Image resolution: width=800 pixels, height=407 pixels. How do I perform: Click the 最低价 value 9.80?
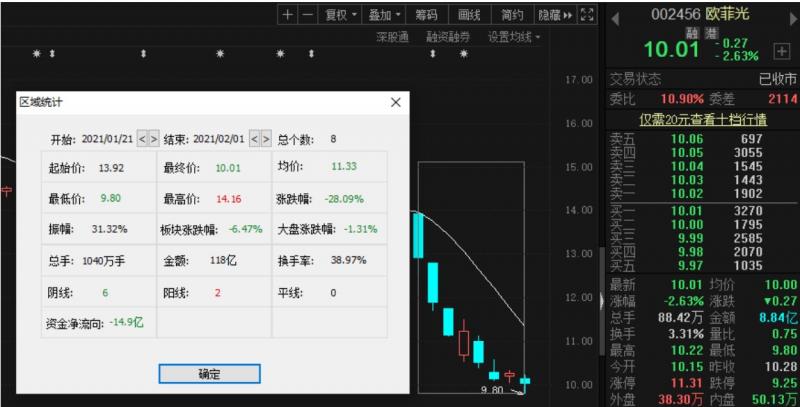111,198
